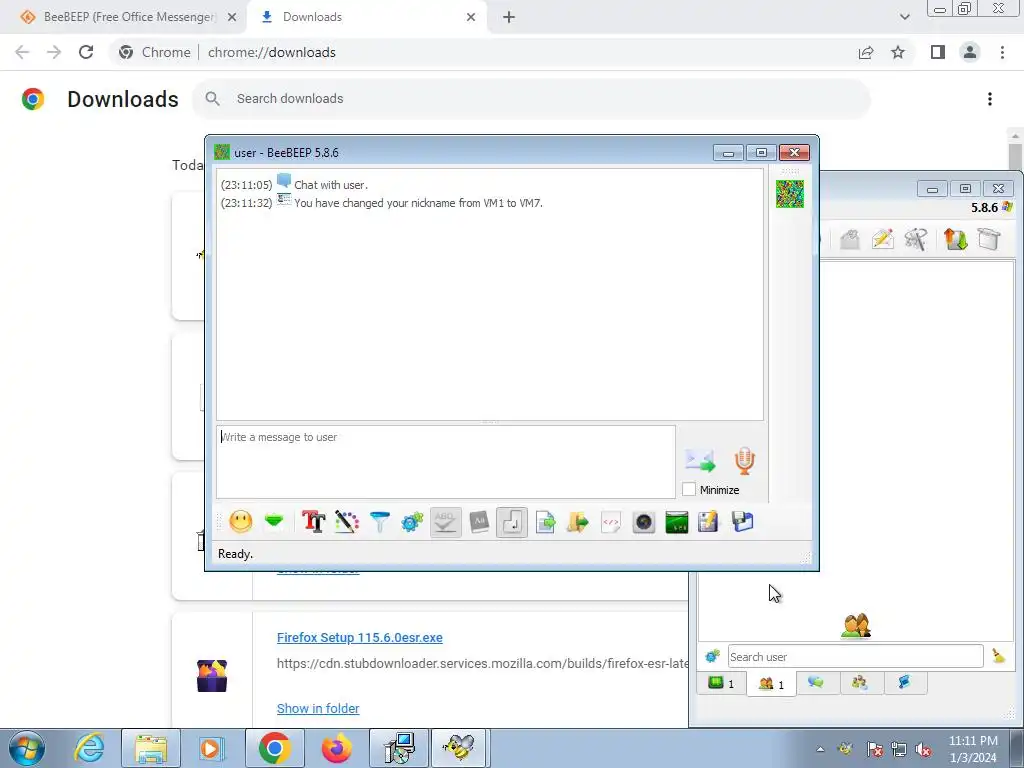This screenshot has height=768, width=1024.
Task: Click the envelope with pencil compose icon
Action: click(x=883, y=239)
